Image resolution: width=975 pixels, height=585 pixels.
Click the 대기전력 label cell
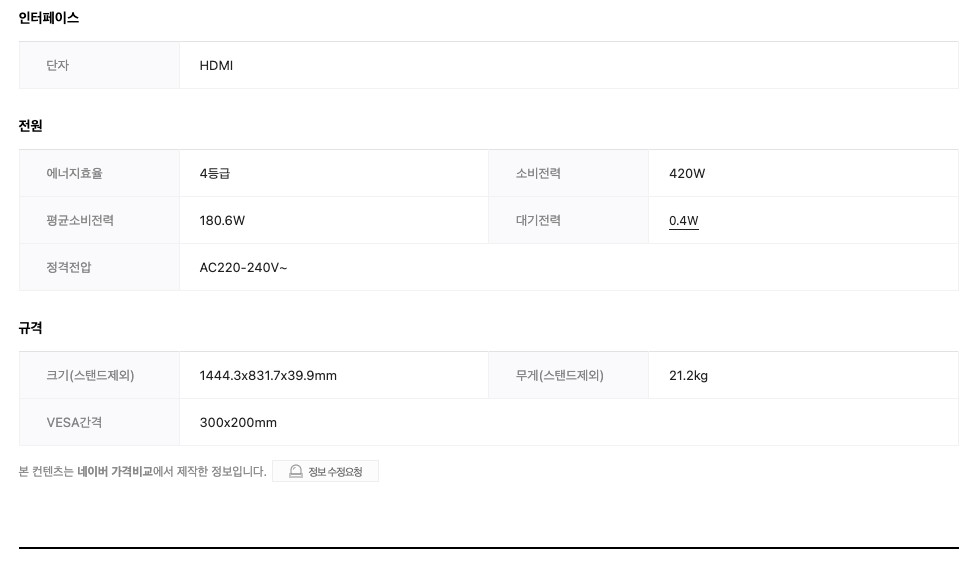(x=568, y=220)
